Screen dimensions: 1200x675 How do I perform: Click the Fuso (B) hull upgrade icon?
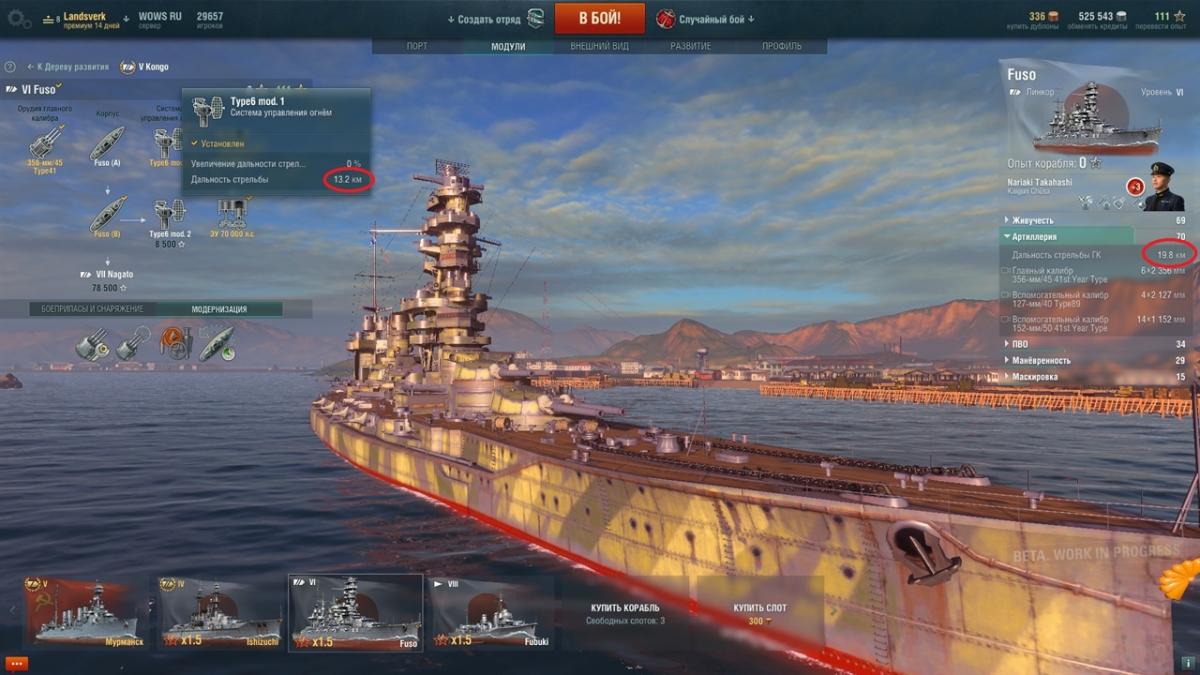(107, 213)
